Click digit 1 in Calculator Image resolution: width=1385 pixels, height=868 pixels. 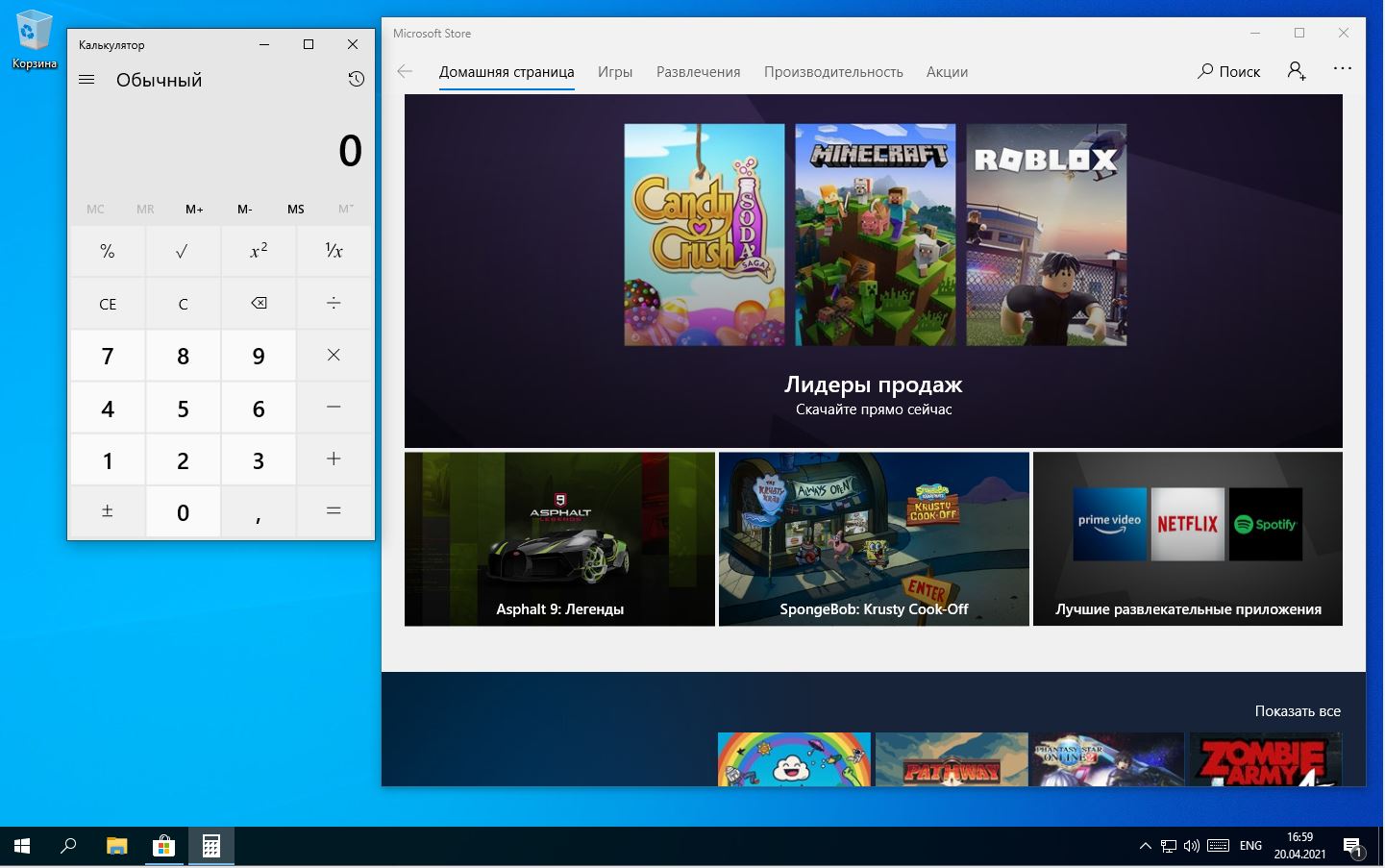pos(108,459)
